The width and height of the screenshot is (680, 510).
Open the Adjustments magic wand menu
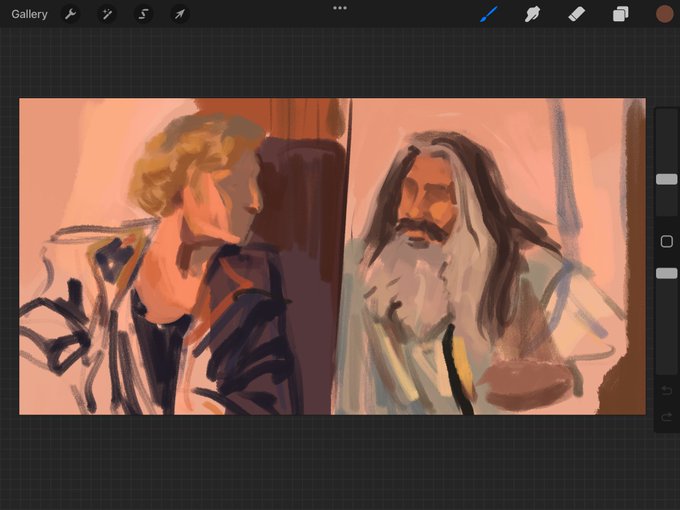(x=107, y=14)
